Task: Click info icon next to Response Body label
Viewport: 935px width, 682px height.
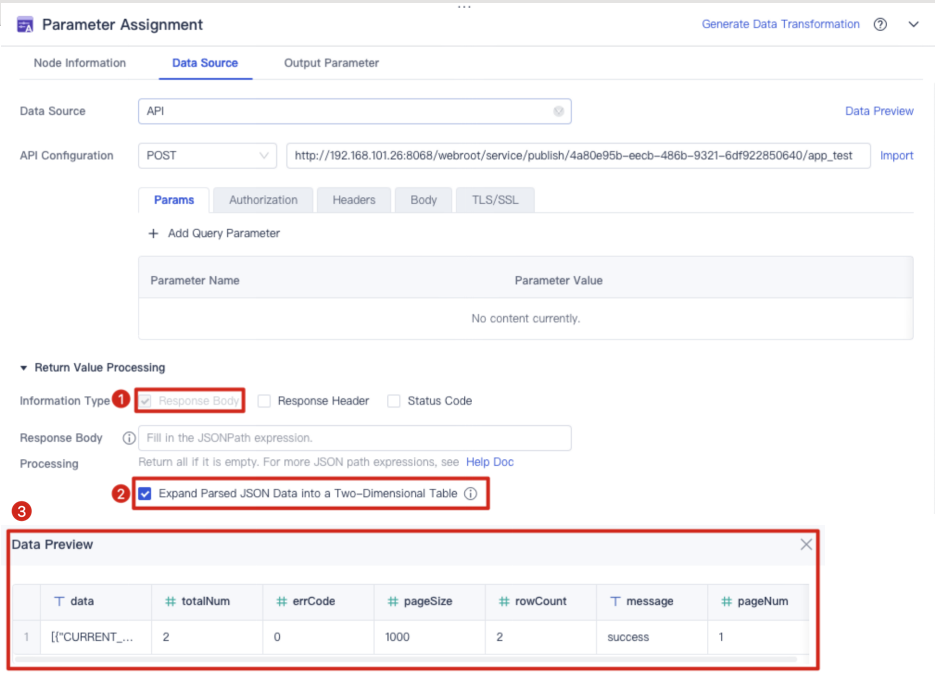Action: 128,438
